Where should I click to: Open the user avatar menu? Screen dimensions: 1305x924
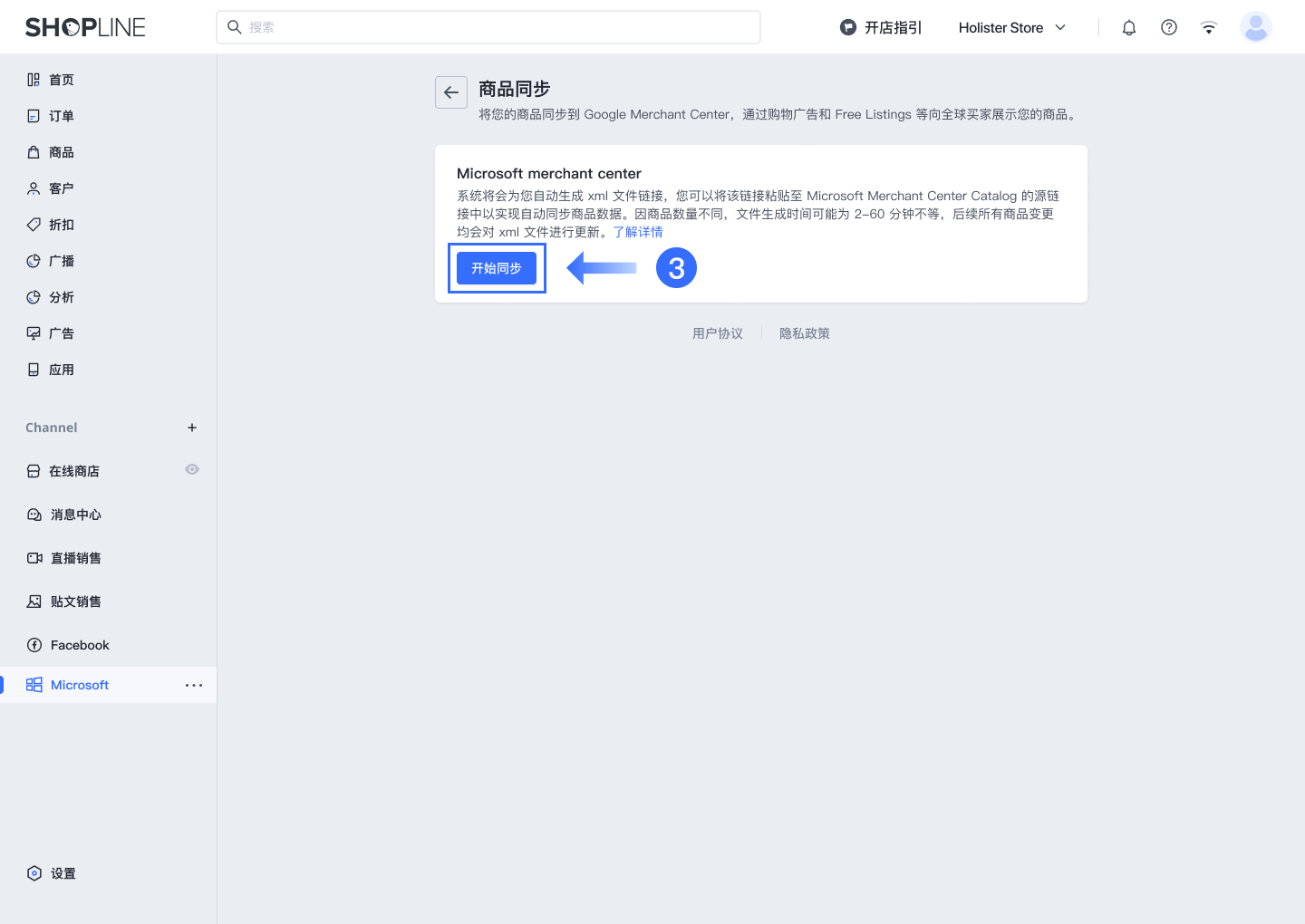(x=1256, y=27)
